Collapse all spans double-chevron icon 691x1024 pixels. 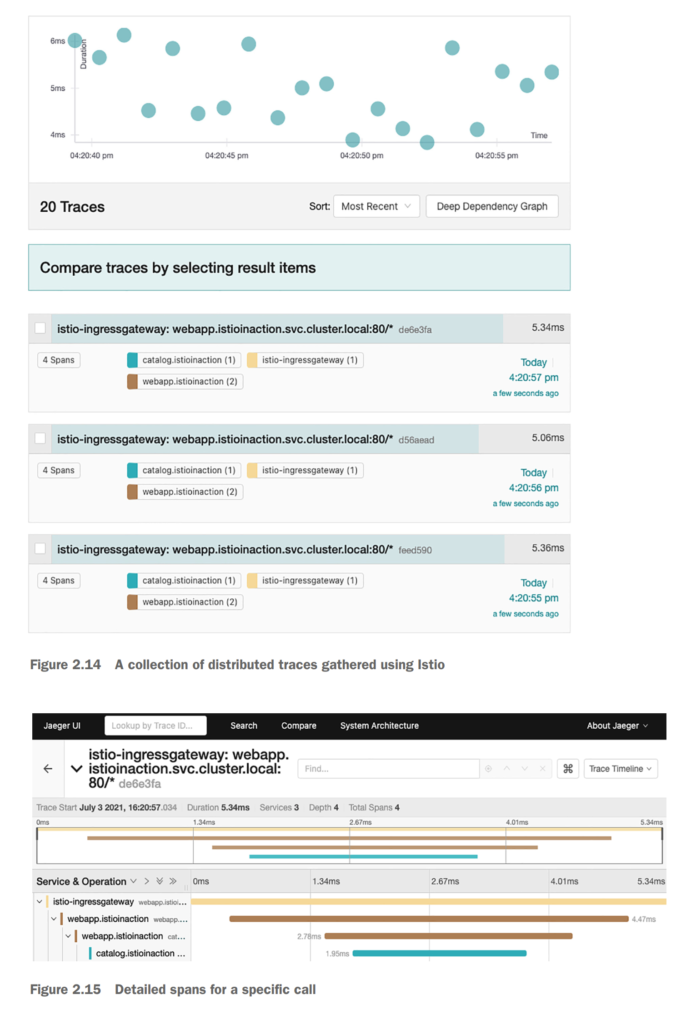pos(173,881)
